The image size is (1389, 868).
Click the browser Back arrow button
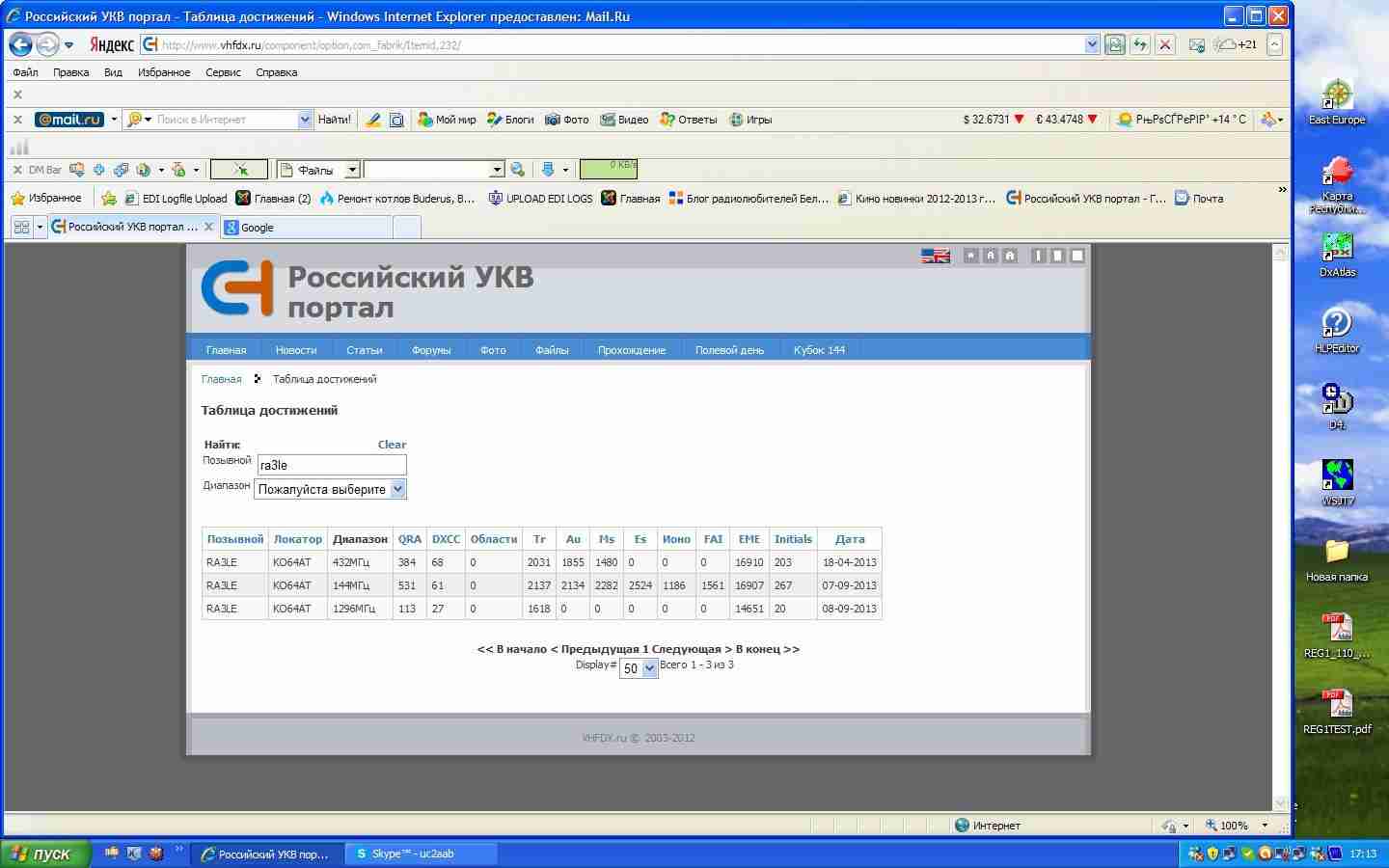[21, 44]
